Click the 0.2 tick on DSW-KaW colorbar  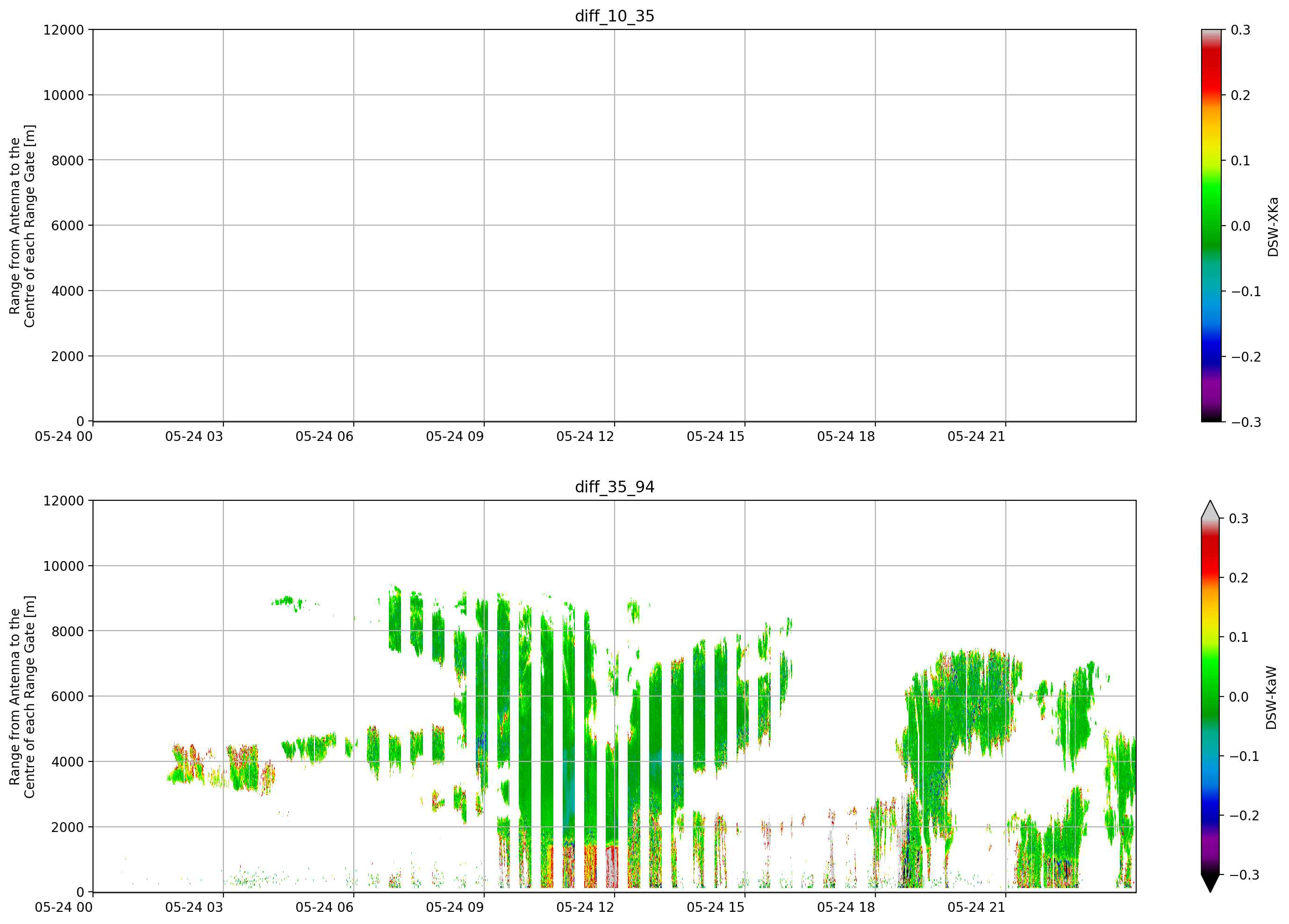[x=1239, y=577]
